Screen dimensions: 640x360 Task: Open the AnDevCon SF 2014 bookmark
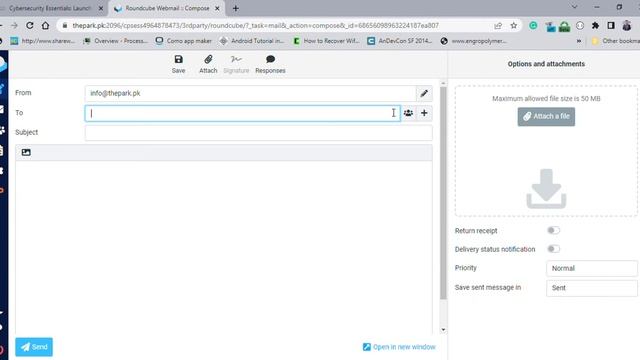point(400,41)
